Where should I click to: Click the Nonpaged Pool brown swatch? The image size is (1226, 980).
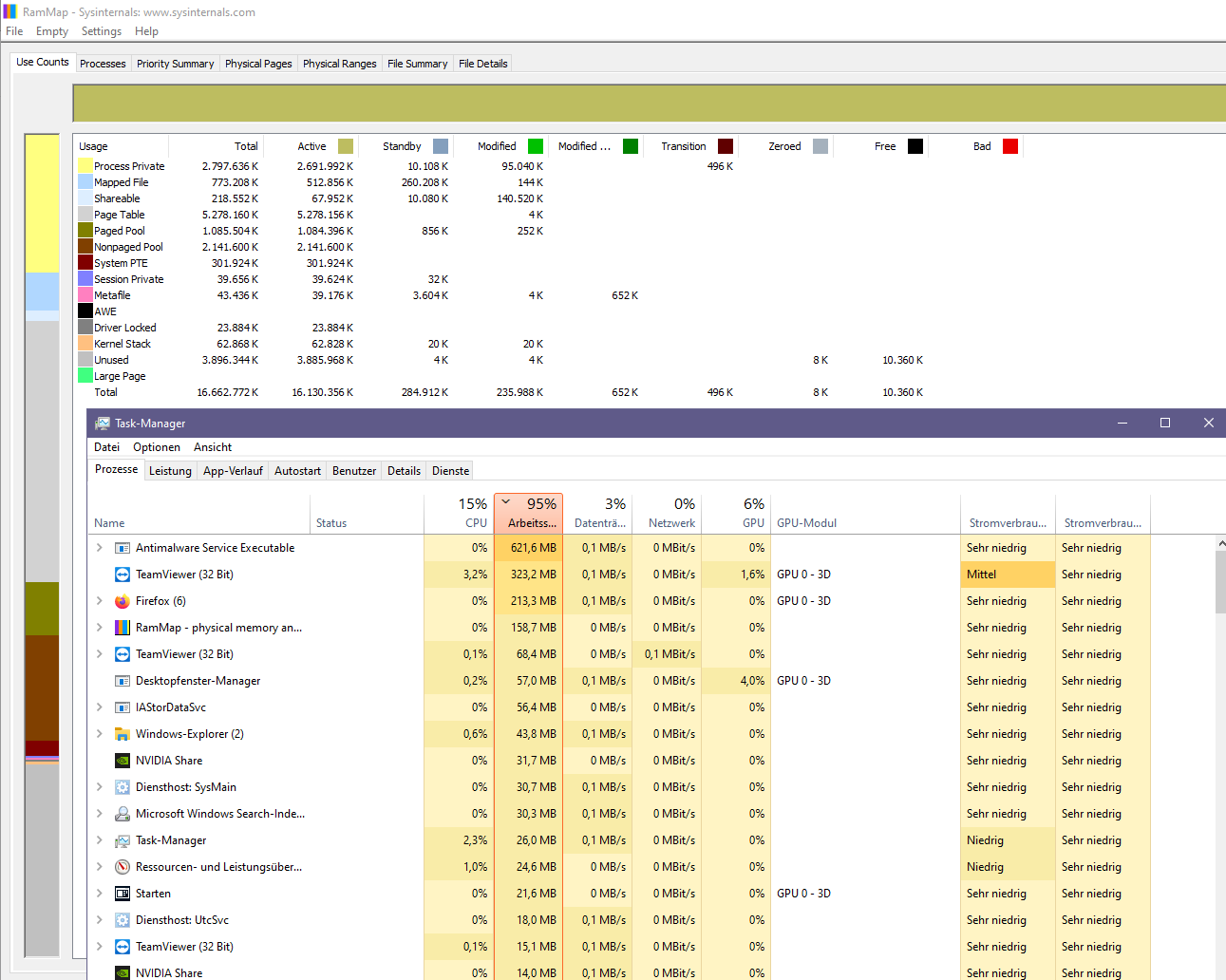[85, 247]
